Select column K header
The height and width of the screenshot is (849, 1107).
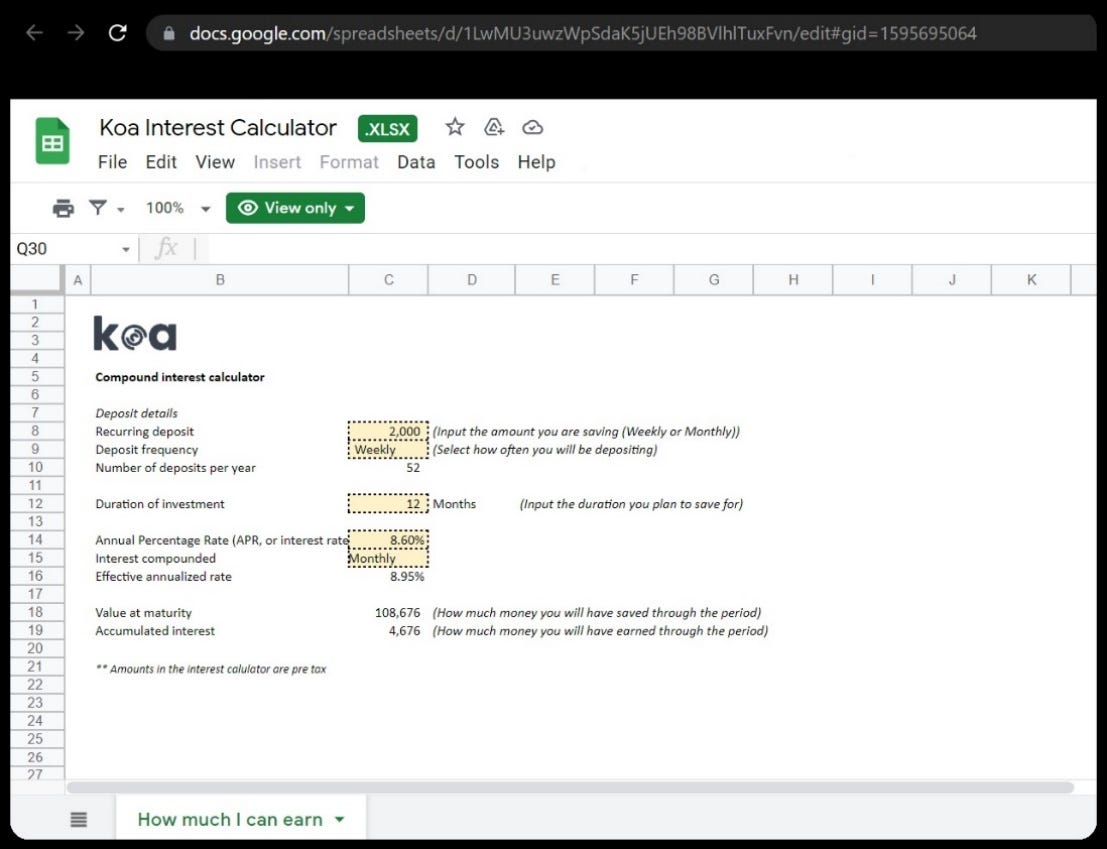coord(1031,280)
